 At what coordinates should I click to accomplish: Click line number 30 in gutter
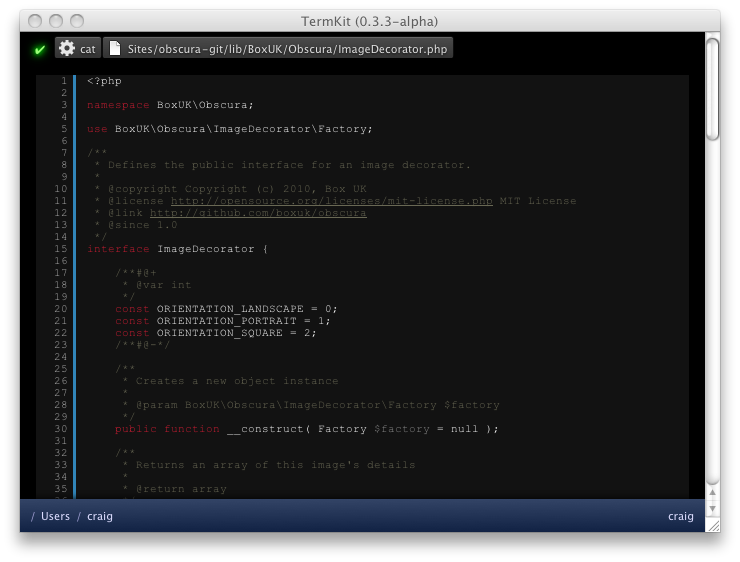[61, 429]
